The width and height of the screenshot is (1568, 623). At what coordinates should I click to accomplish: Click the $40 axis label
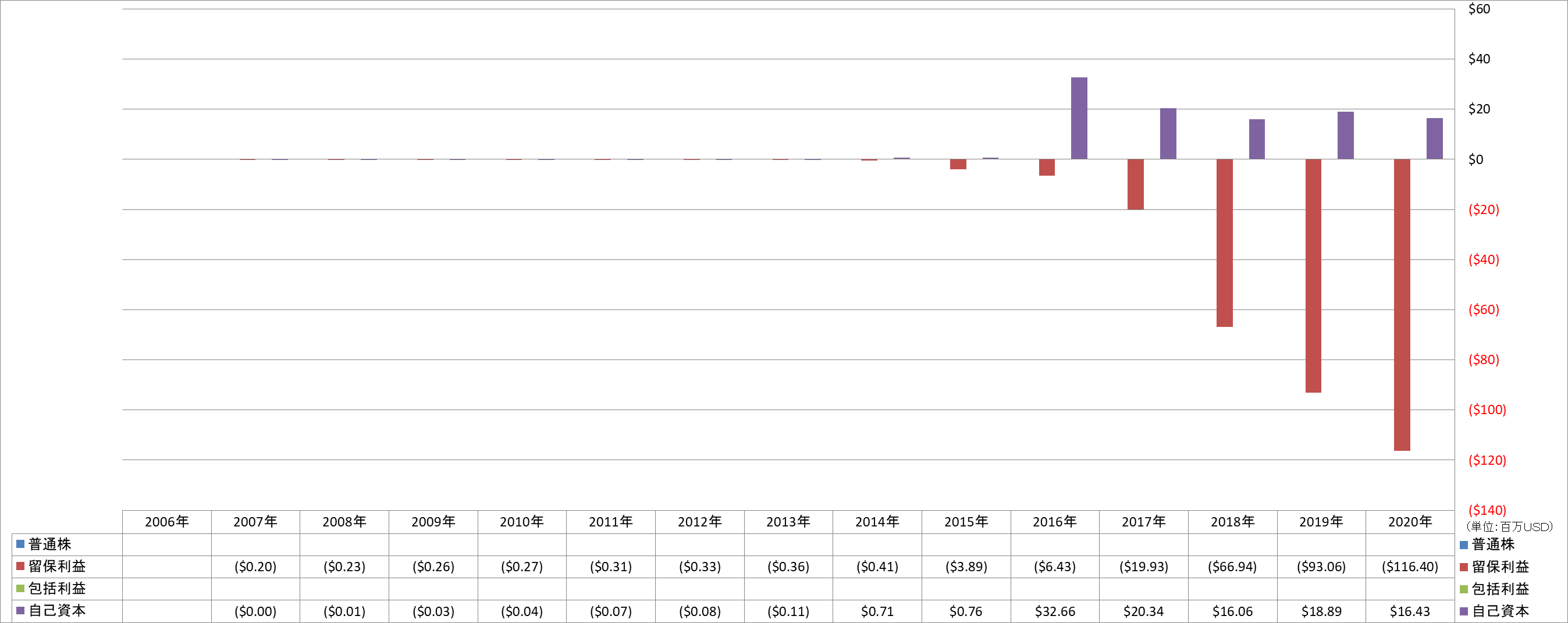pos(1479,59)
